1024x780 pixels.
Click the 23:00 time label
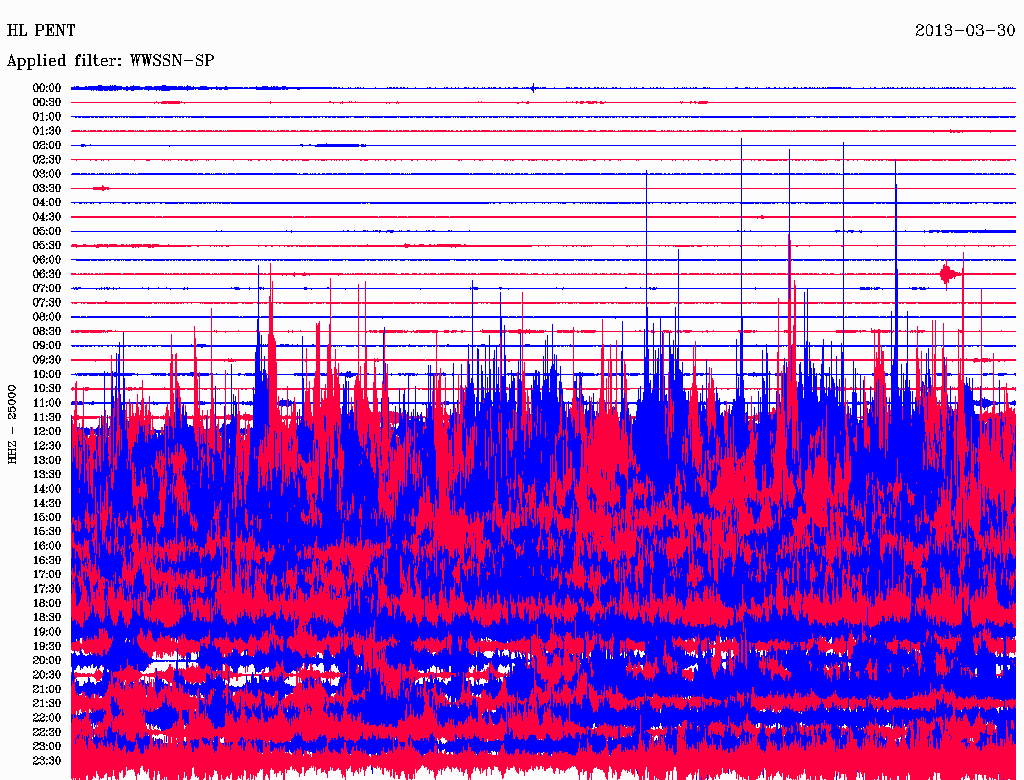(46, 746)
